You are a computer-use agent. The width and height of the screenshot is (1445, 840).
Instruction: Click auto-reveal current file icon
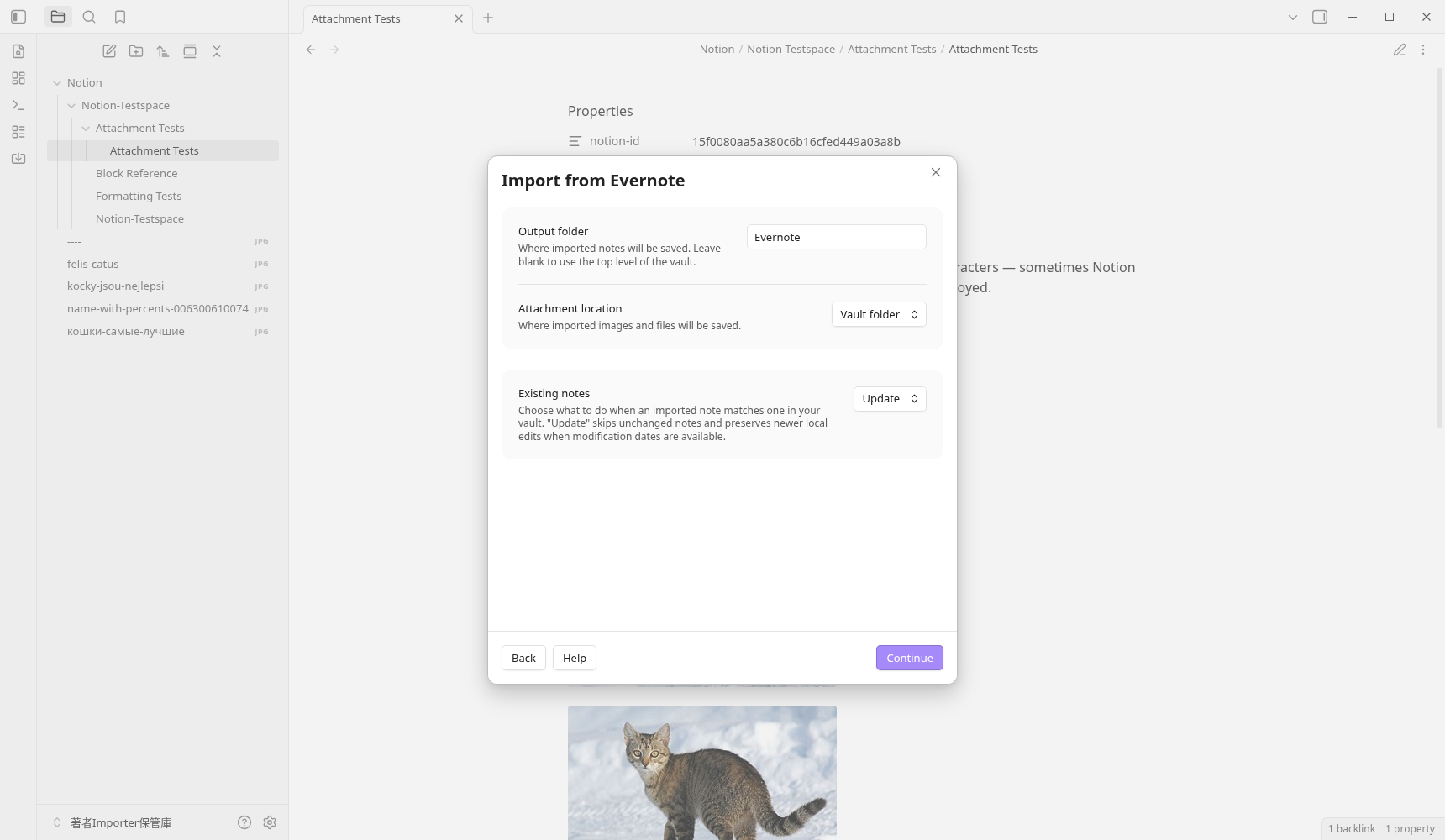coord(190,51)
